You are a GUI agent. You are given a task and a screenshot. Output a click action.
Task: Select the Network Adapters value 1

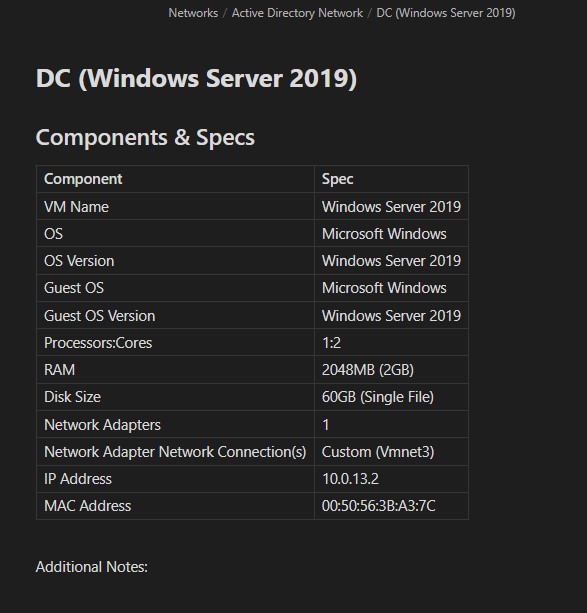pos(326,425)
